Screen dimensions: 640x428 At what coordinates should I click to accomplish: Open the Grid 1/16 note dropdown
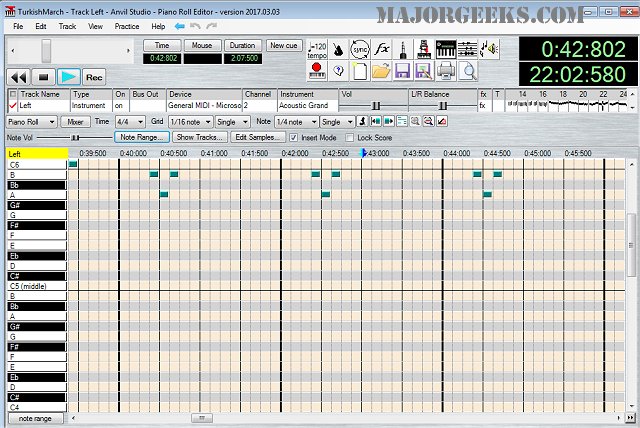(x=190, y=122)
